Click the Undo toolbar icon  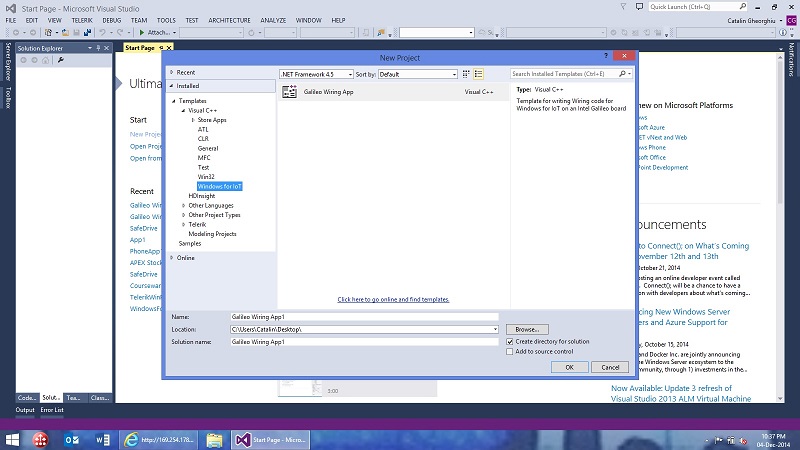pyautogui.click(x=102, y=32)
